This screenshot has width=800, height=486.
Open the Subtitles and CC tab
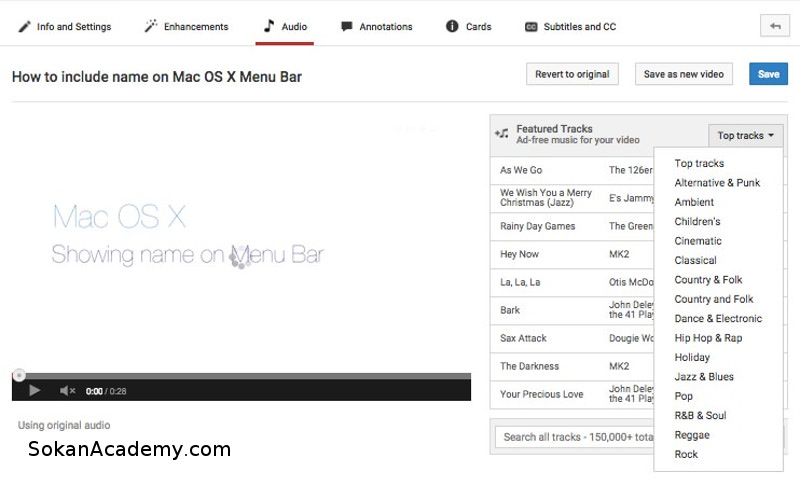tap(570, 26)
